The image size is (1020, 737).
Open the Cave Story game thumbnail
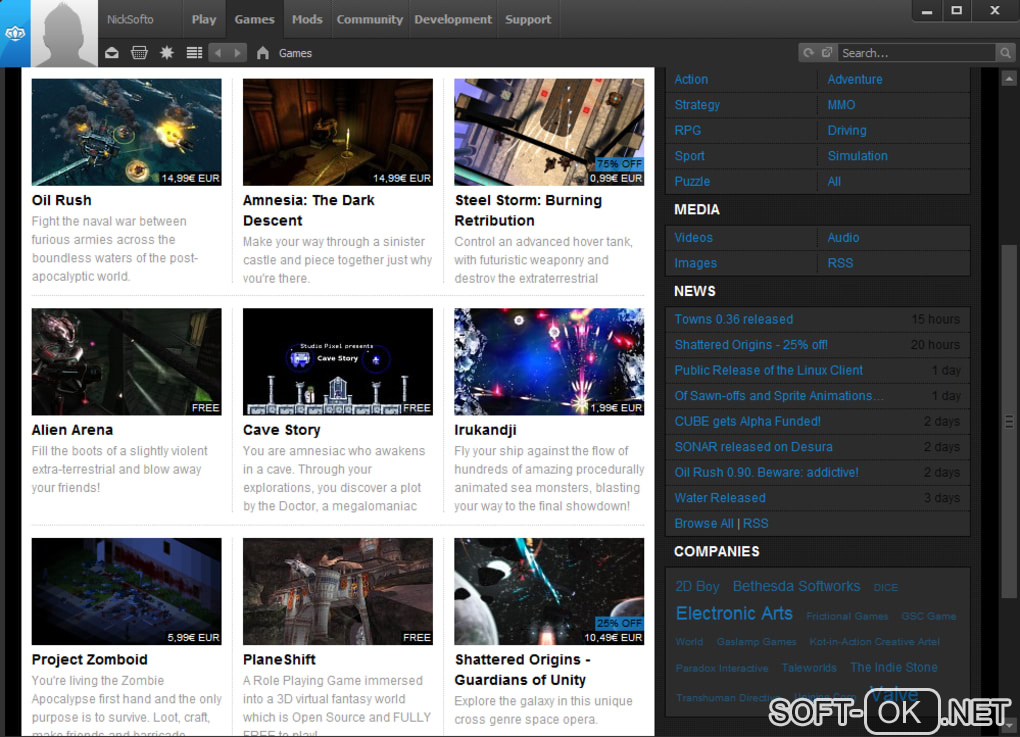coord(338,361)
